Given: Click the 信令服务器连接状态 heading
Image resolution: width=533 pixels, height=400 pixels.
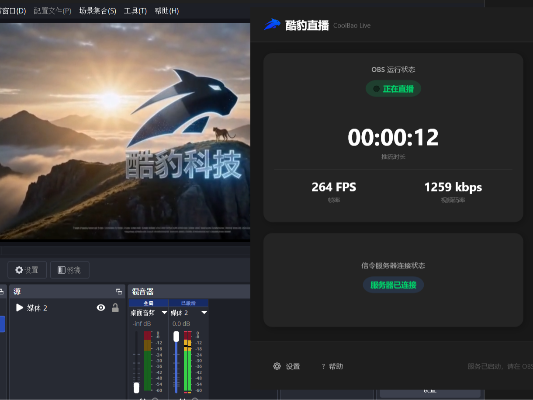Looking at the screenshot, I should click(x=393, y=265).
